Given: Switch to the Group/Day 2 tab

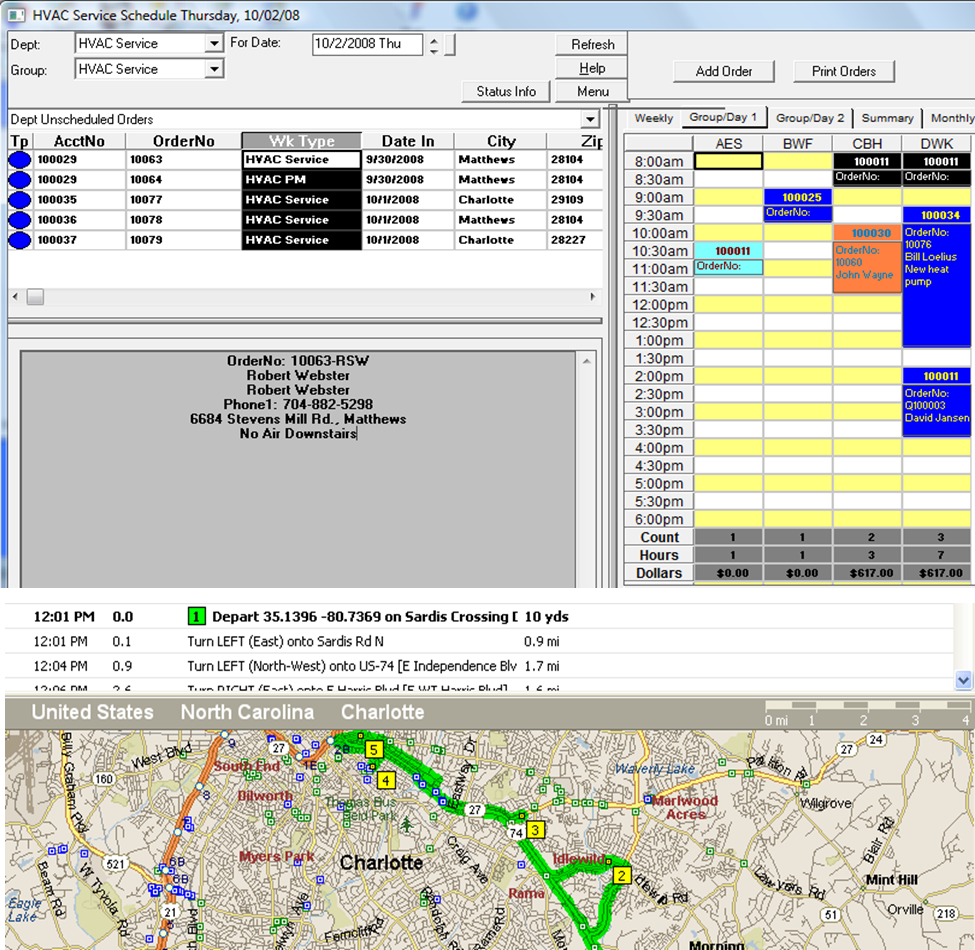Looking at the screenshot, I should (809, 118).
